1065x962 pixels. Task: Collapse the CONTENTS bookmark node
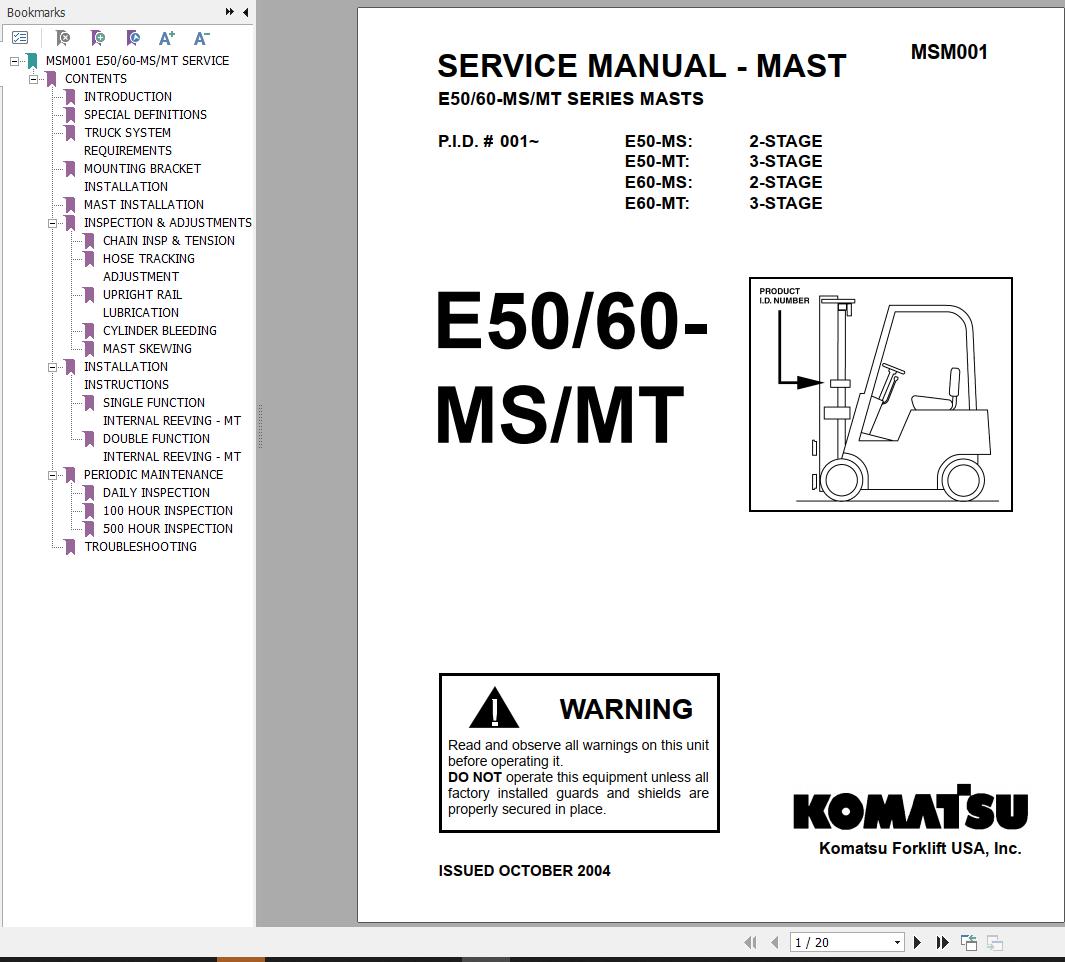31,78
